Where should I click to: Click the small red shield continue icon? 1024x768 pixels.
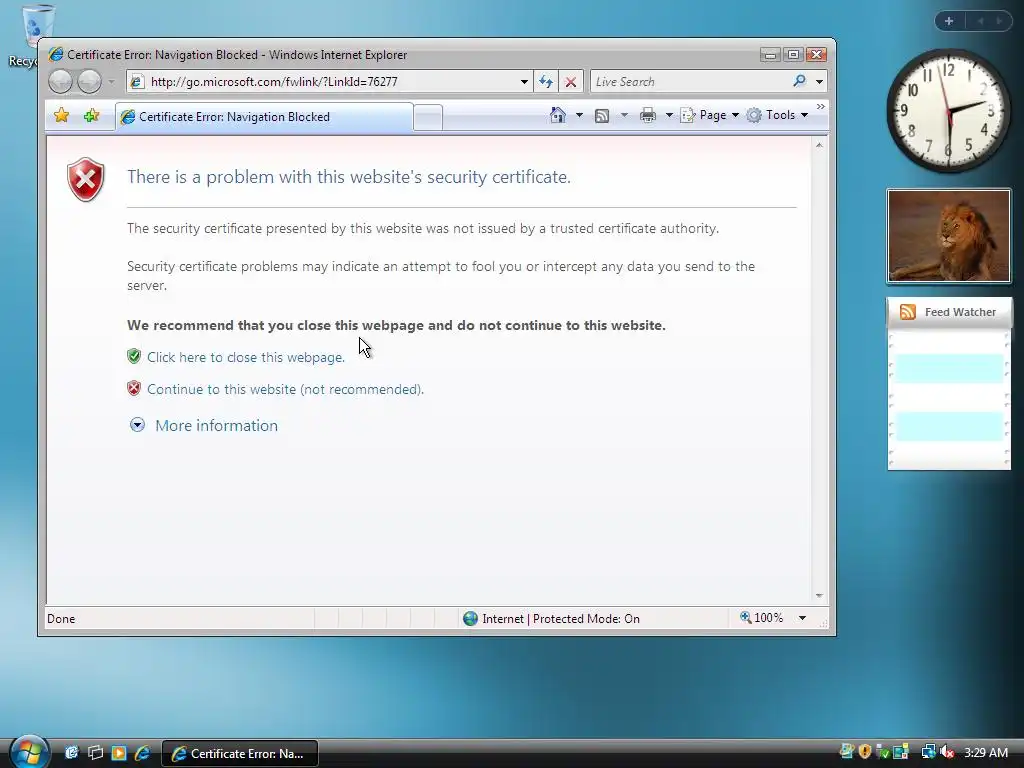click(x=134, y=389)
